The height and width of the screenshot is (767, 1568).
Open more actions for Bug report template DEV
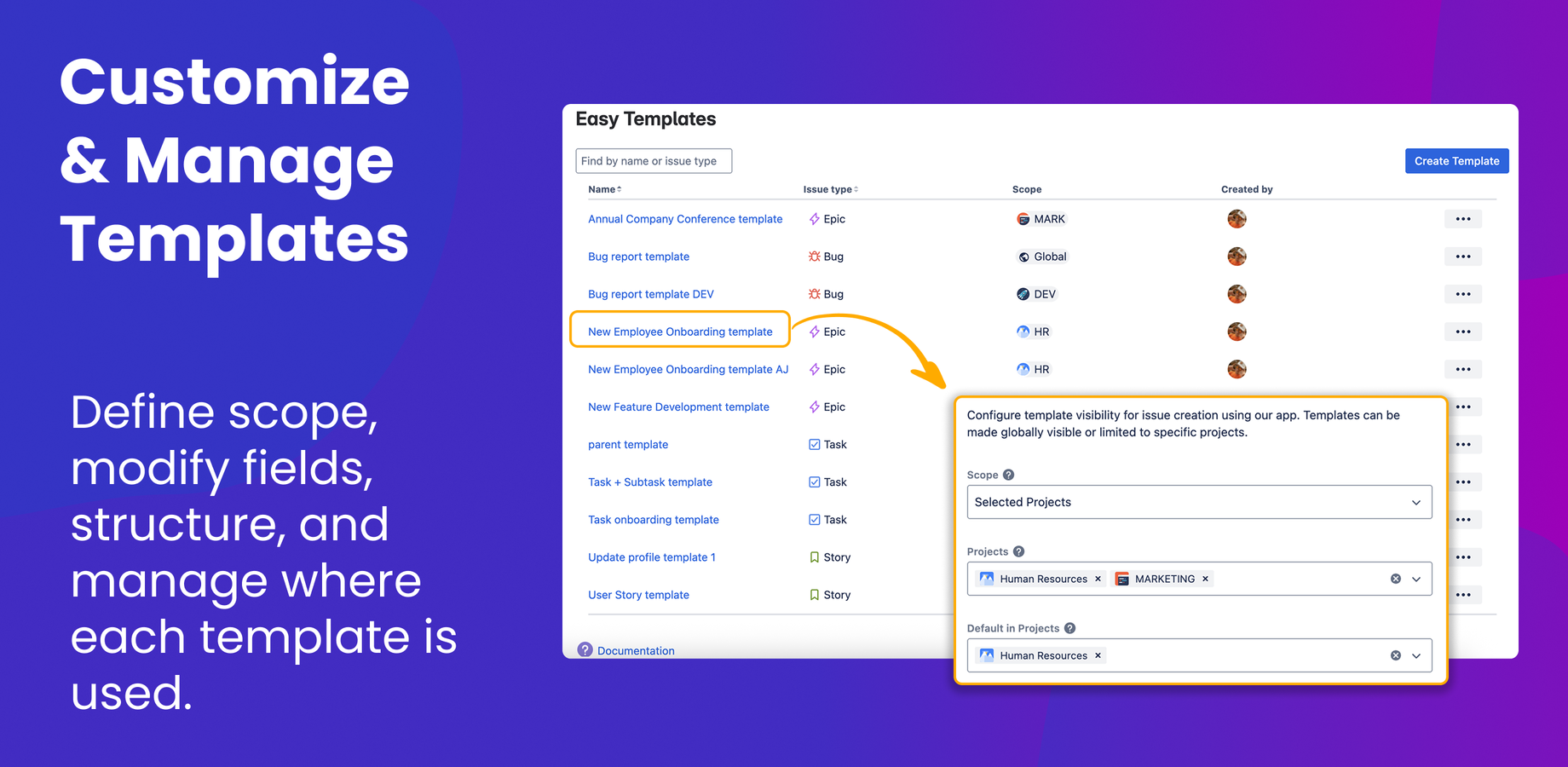click(x=1463, y=294)
